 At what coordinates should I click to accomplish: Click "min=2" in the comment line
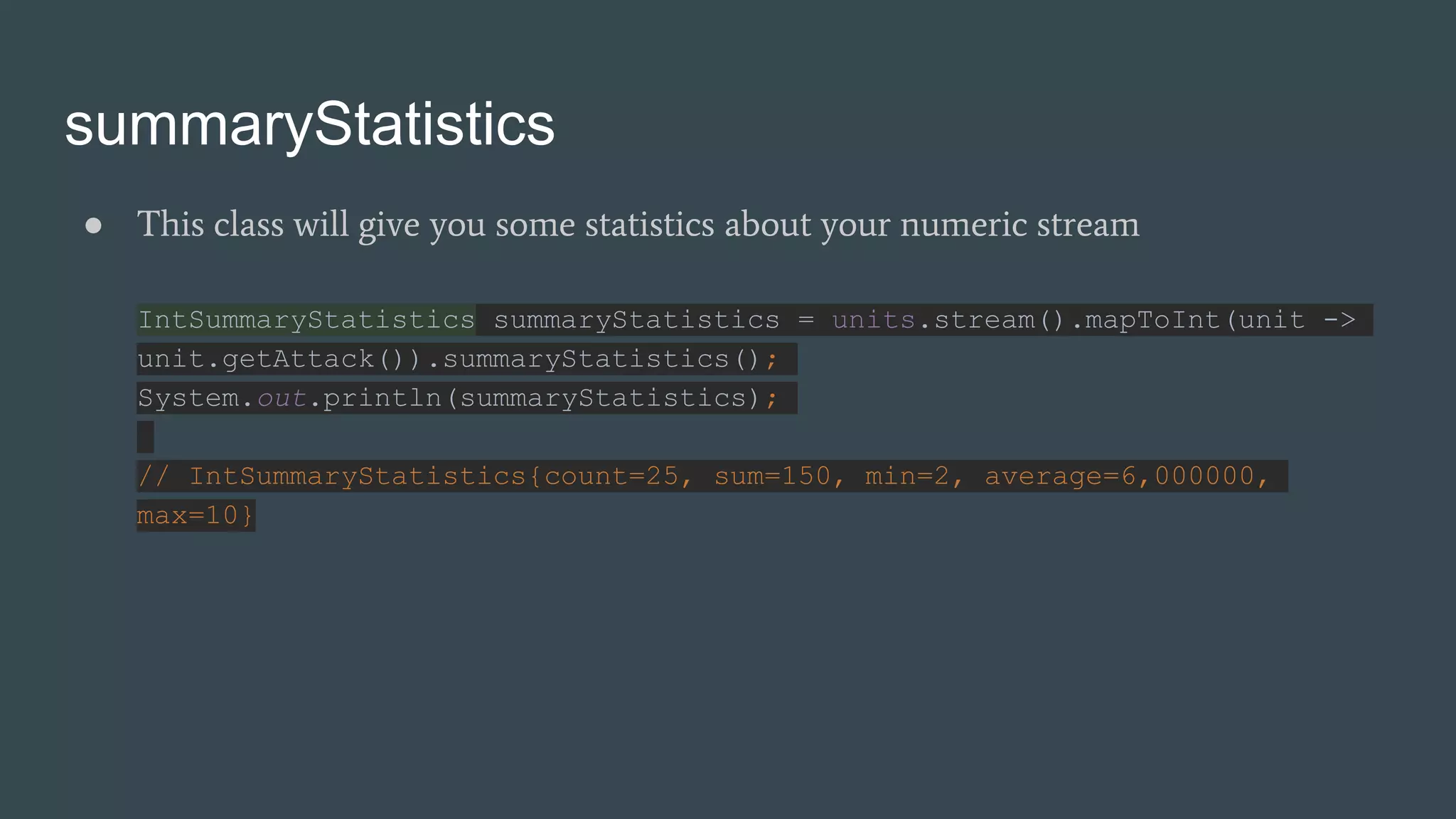[x=906, y=476]
